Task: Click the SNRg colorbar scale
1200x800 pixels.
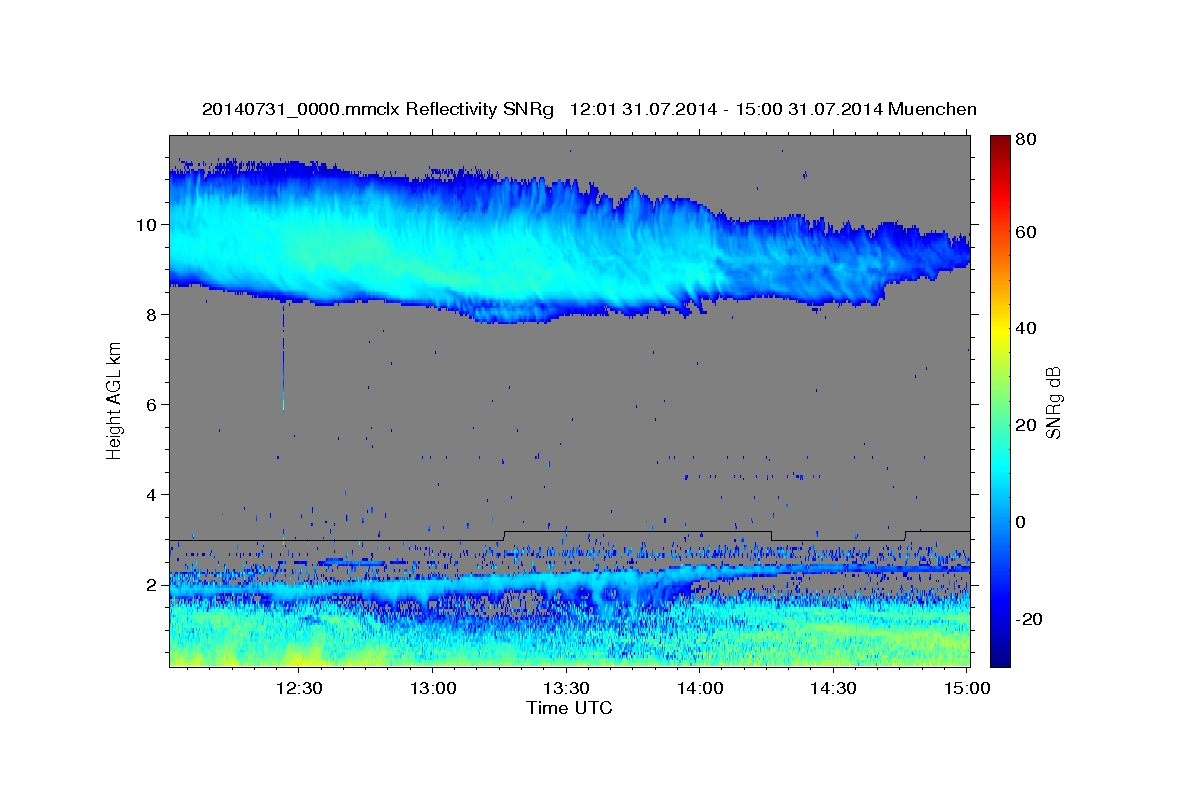Action: [1000, 400]
